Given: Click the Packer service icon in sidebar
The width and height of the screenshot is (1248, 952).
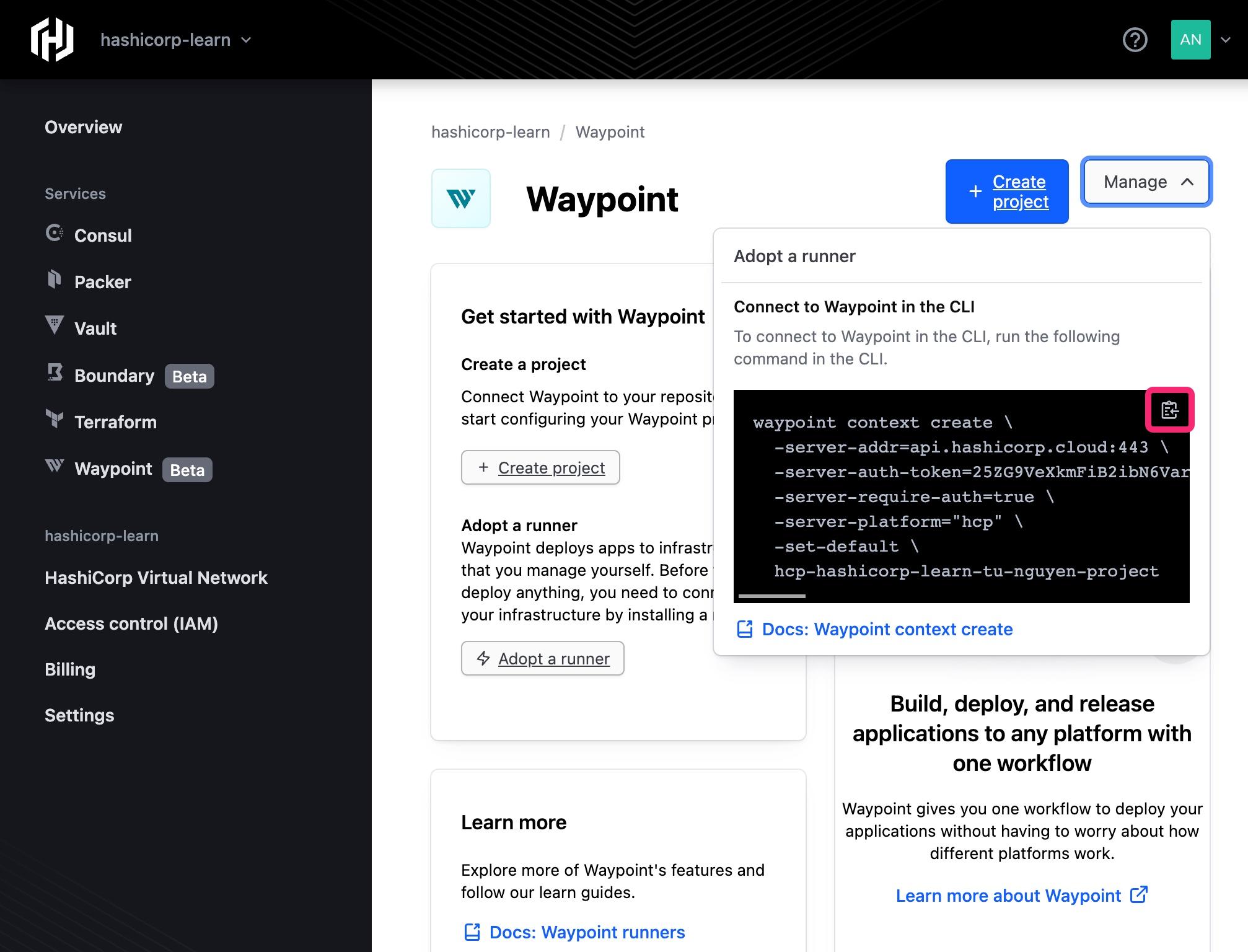Looking at the screenshot, I should coord(54,281).
